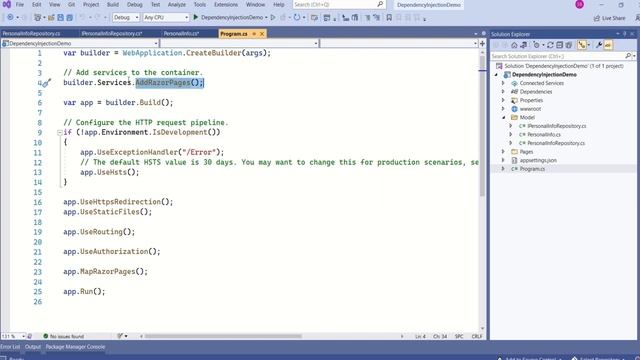This screenshot has height=360, width=640.
Task: Click Collapse All icon in Solution Explorer
Action: pyautogui.click(x=560, y=45)
